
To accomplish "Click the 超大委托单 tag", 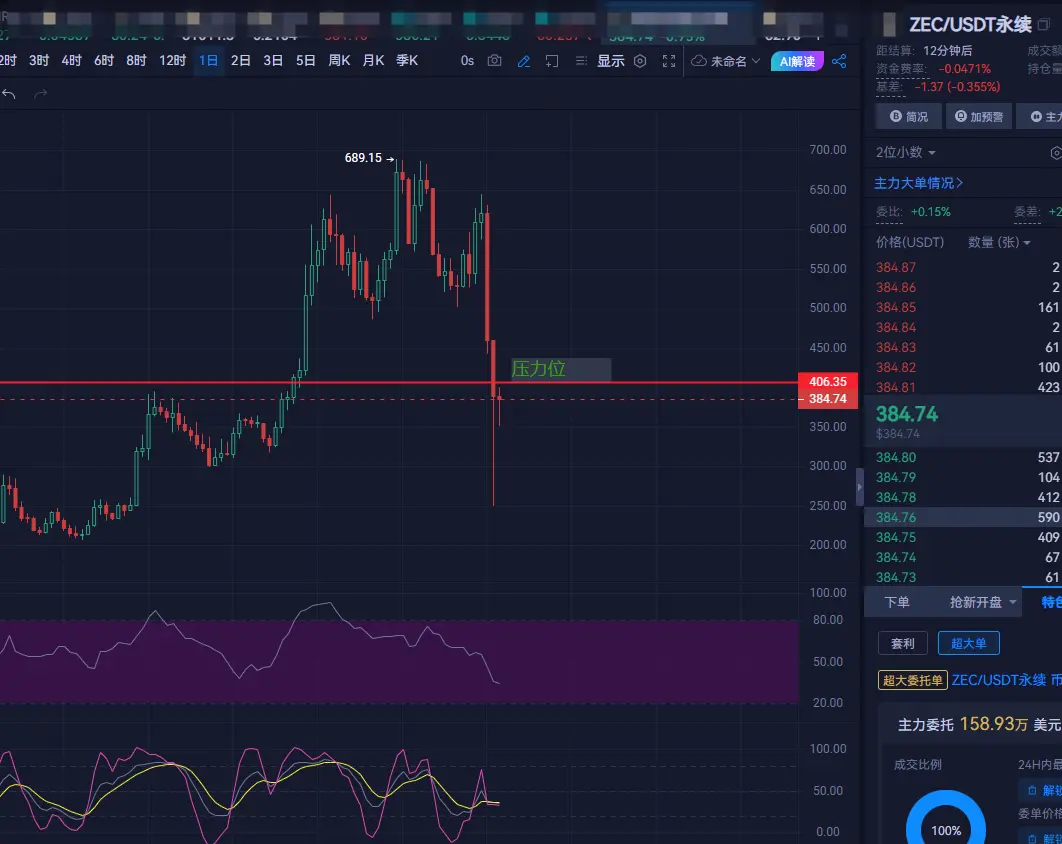I will click(x=912, y=680).
